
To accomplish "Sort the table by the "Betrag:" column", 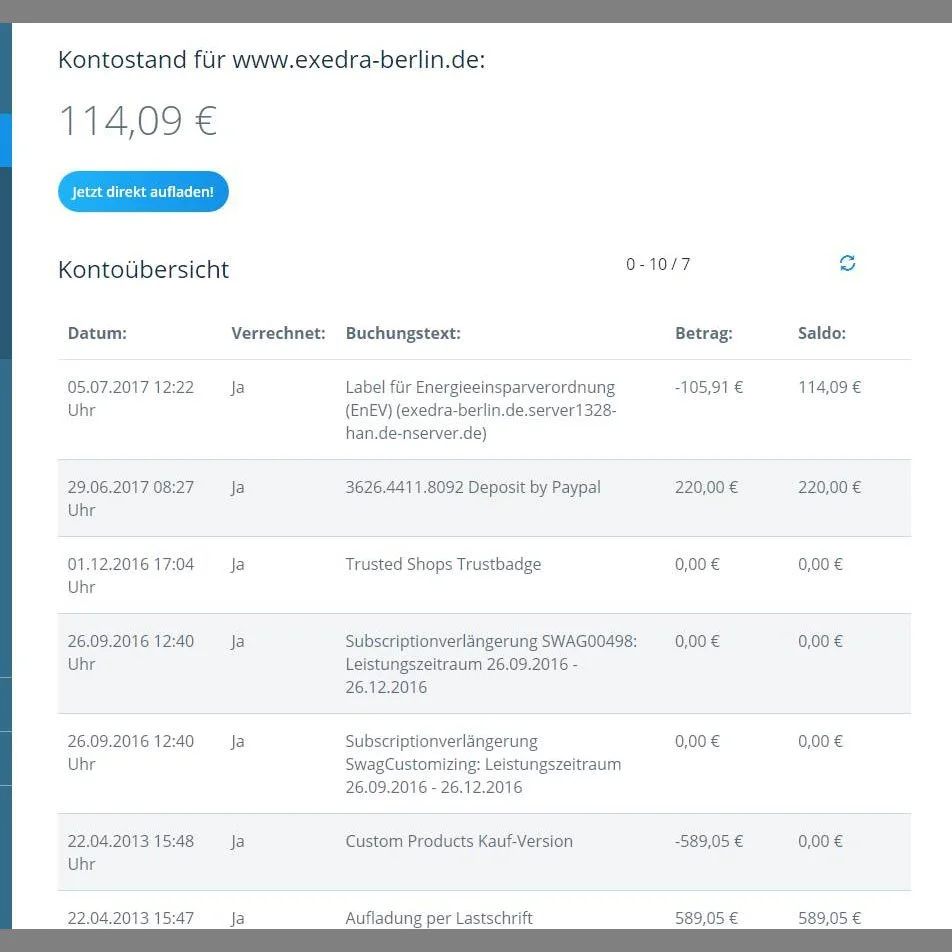I will click(x=704, y=333).
